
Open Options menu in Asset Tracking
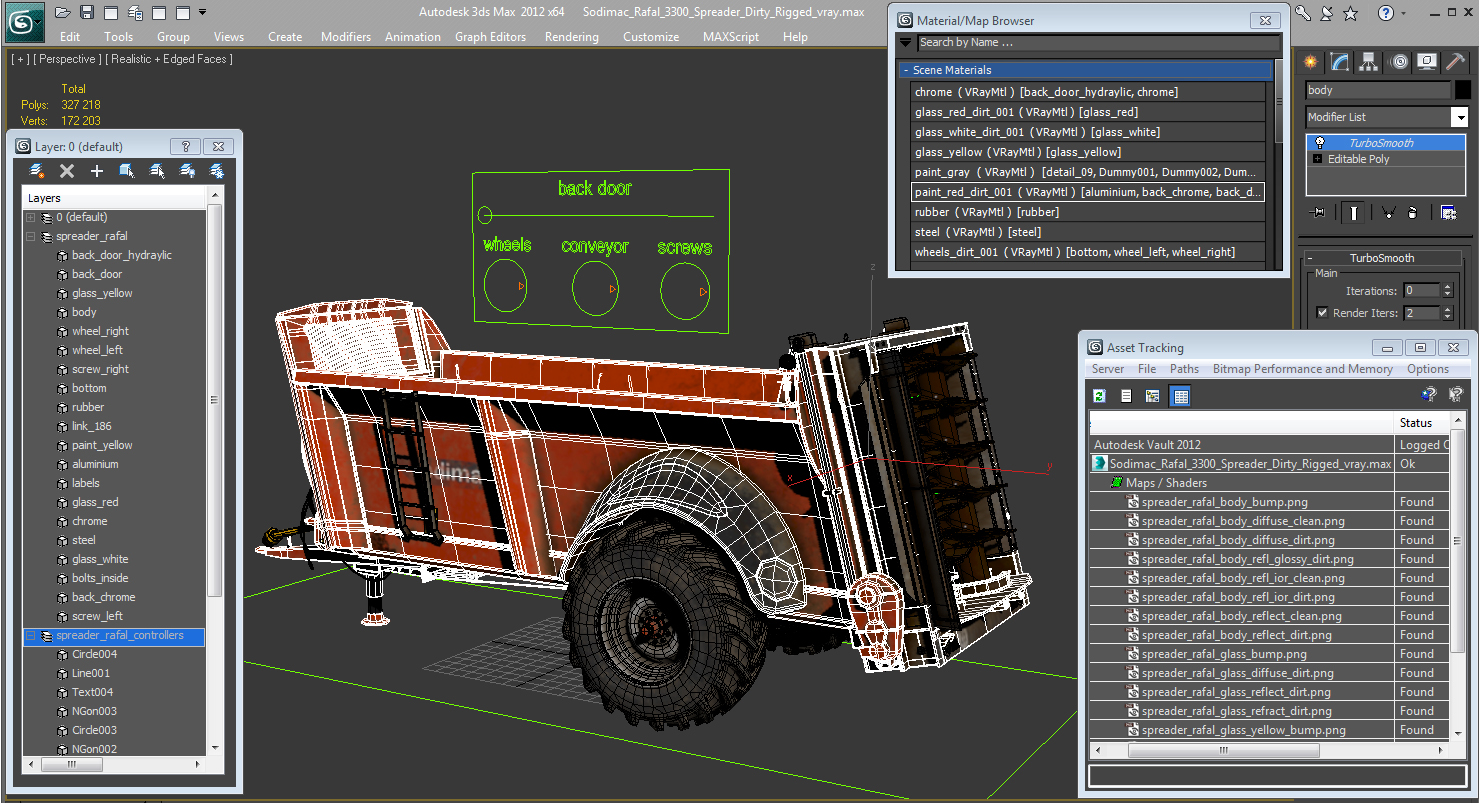[x=1428, y=369]
